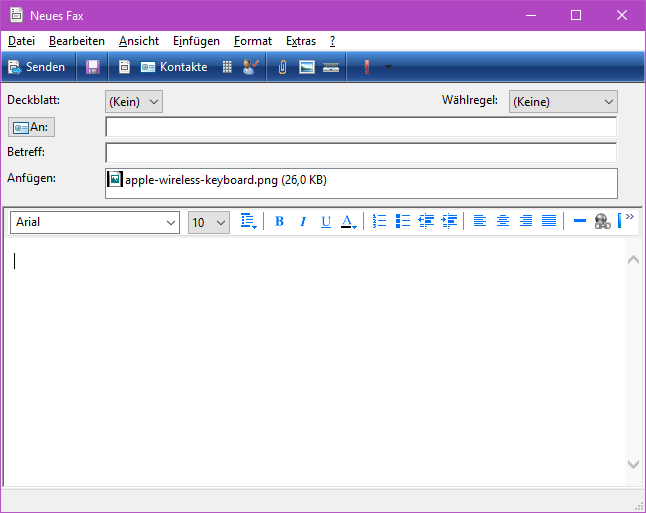Click the insert hyperlink icon

pos(602,222)
